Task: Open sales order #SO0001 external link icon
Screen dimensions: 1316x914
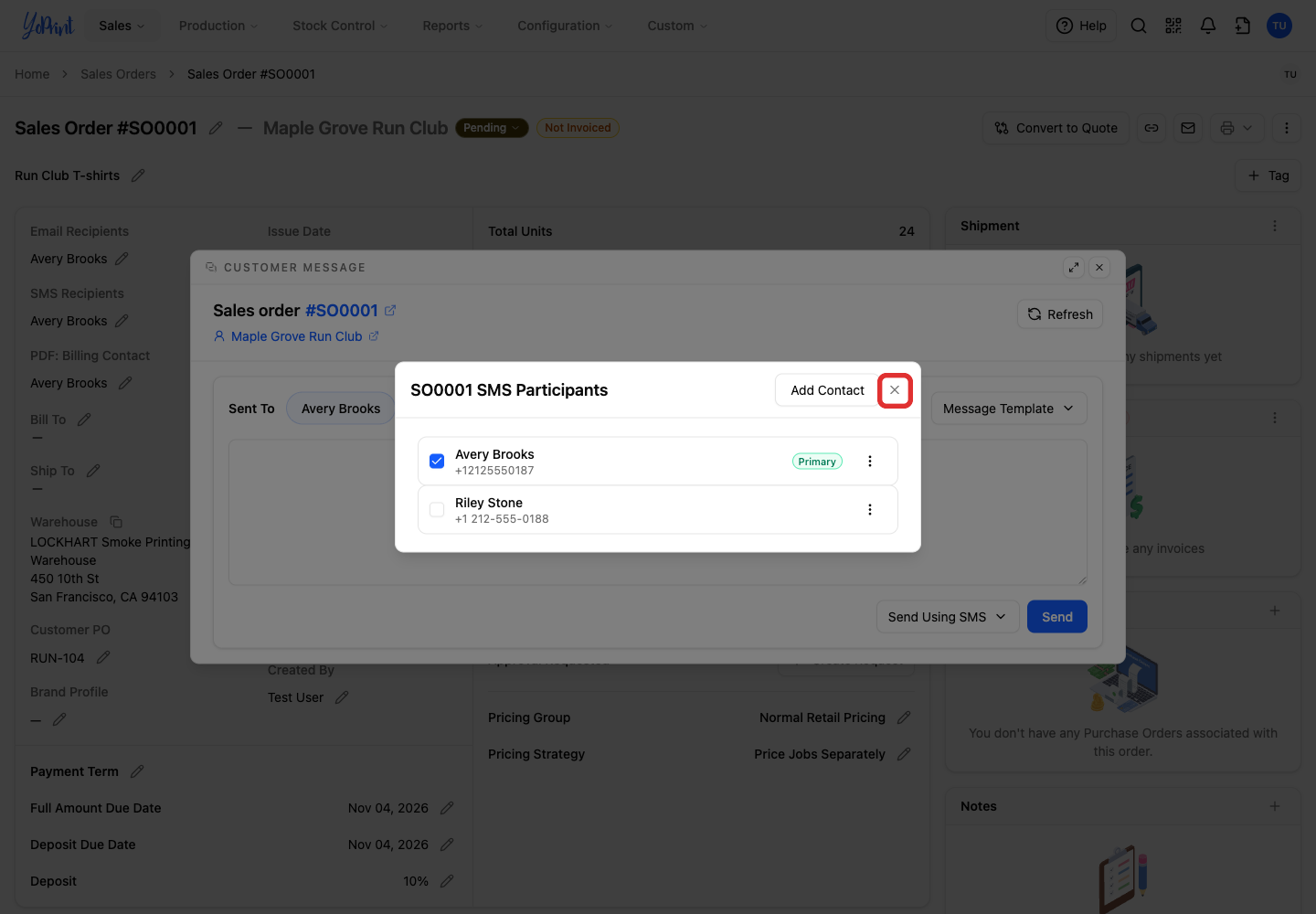Action: [x=390, y=311]
